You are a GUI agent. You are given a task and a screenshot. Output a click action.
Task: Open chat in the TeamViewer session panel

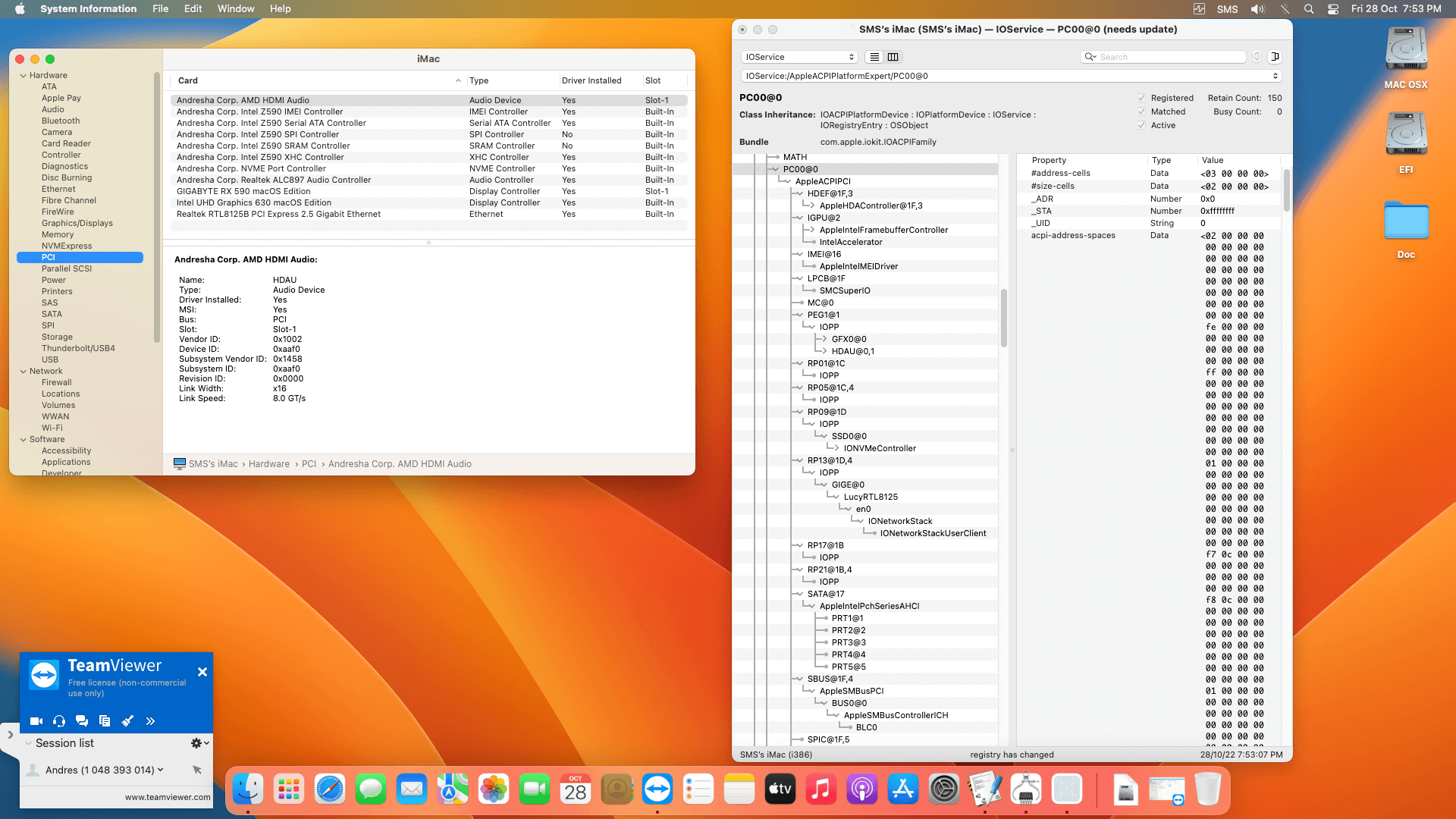(82, 721)
